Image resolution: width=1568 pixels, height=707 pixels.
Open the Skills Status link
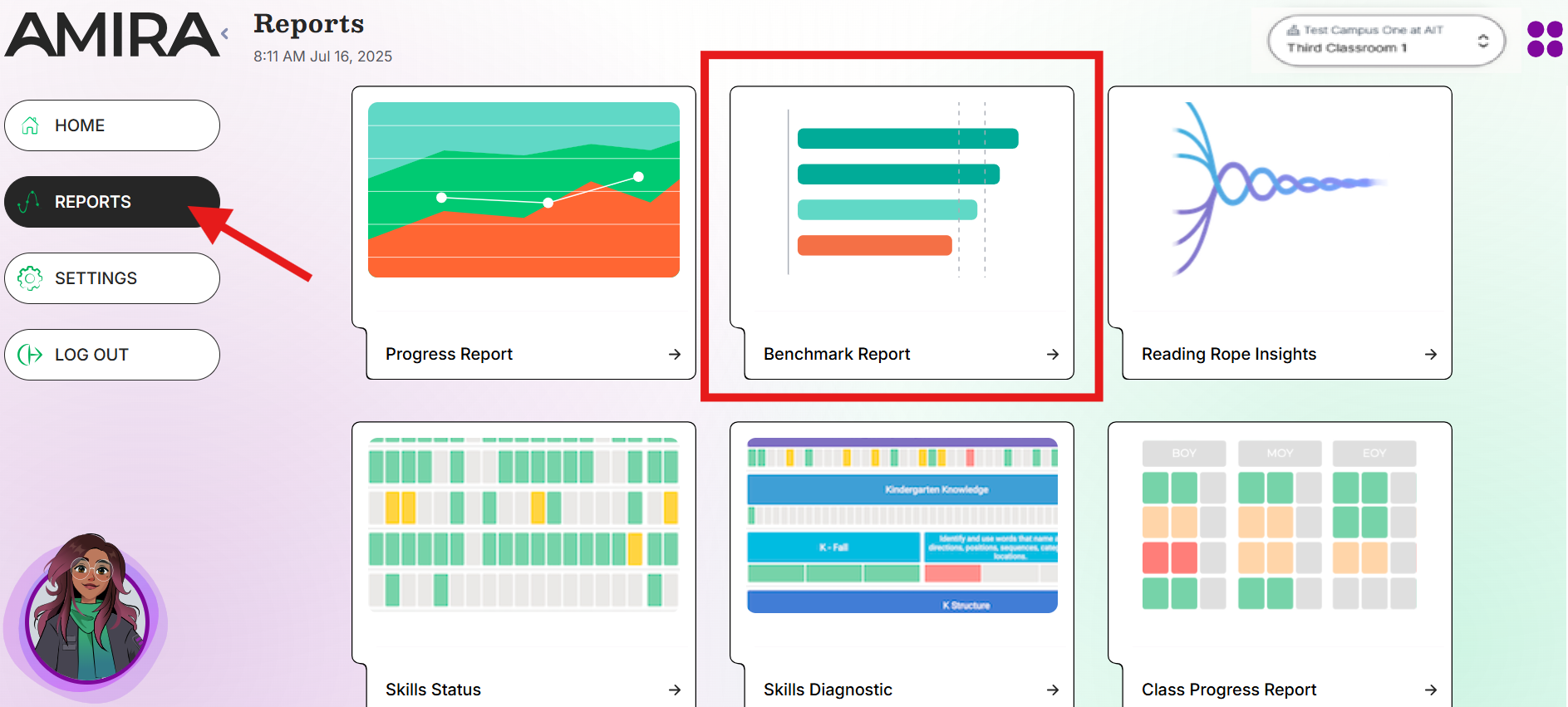(433, 690)
